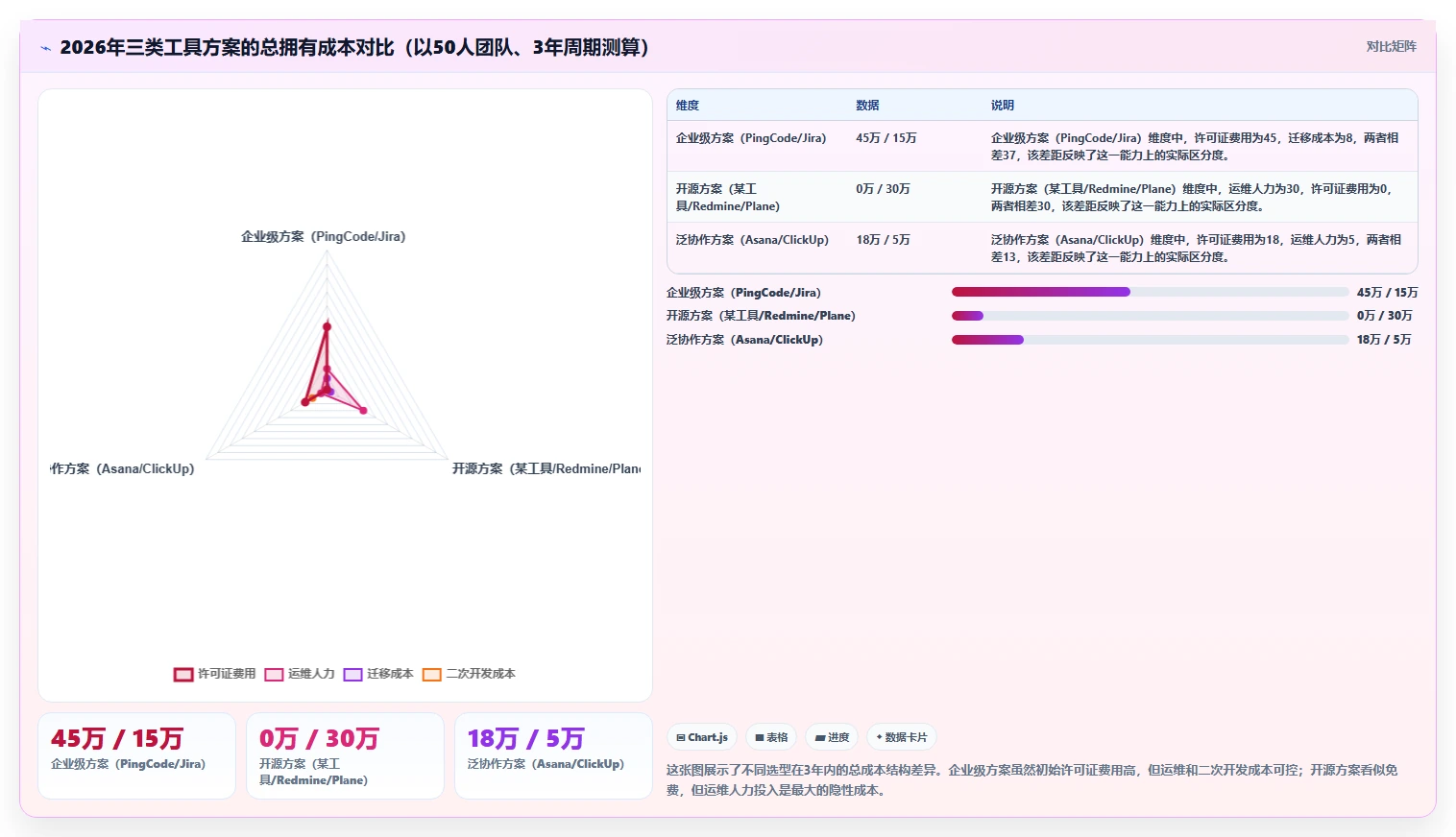Click table value 45万 / 15万

point(886,138)
